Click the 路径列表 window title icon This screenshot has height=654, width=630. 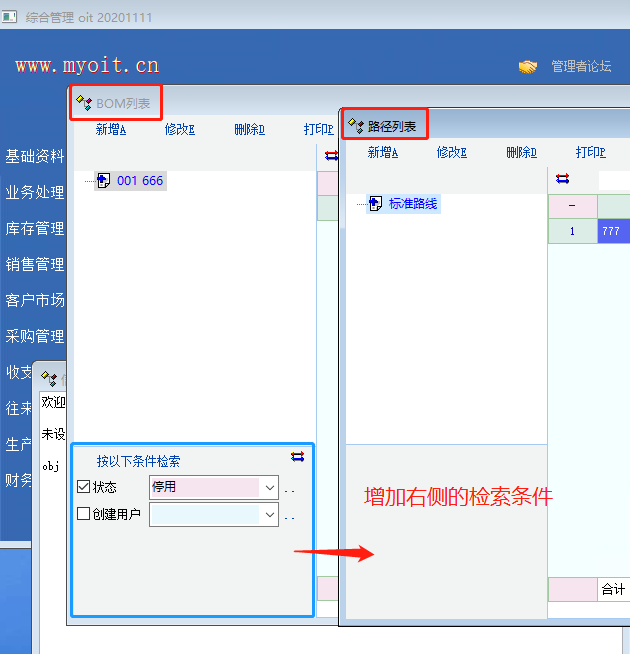355,126
